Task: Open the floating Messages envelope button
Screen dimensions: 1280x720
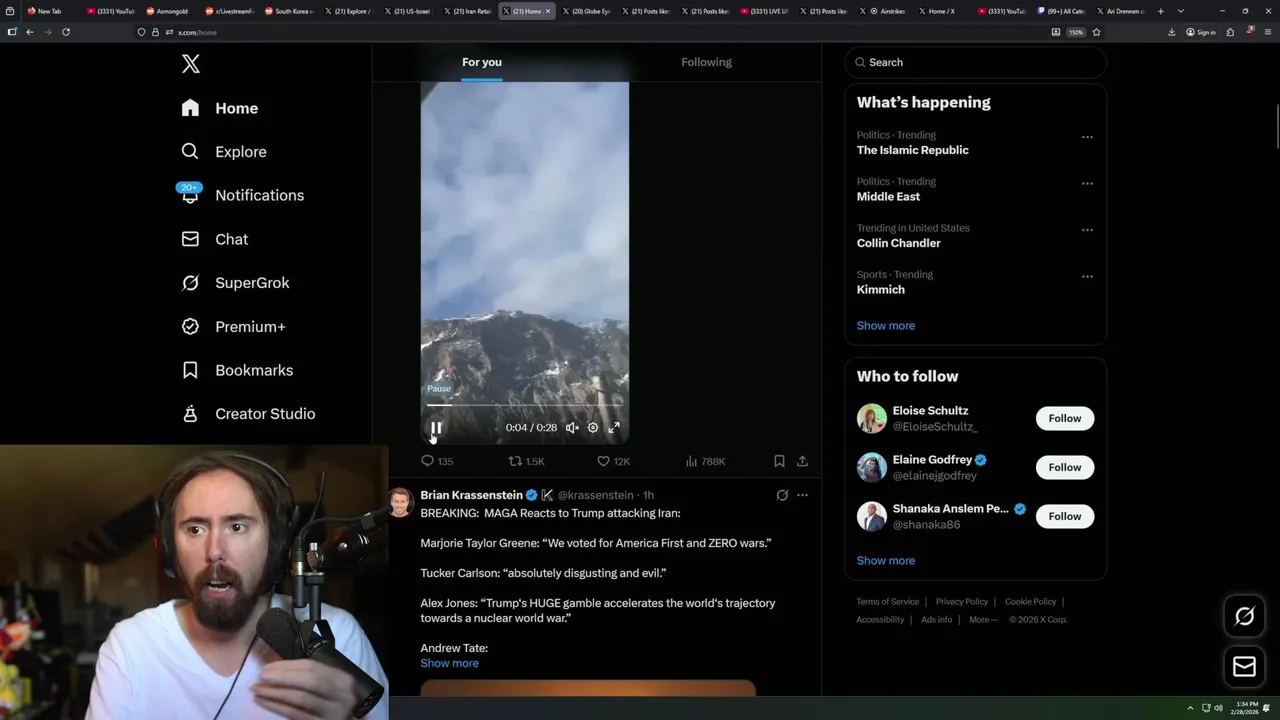Action: point(1245,666)
